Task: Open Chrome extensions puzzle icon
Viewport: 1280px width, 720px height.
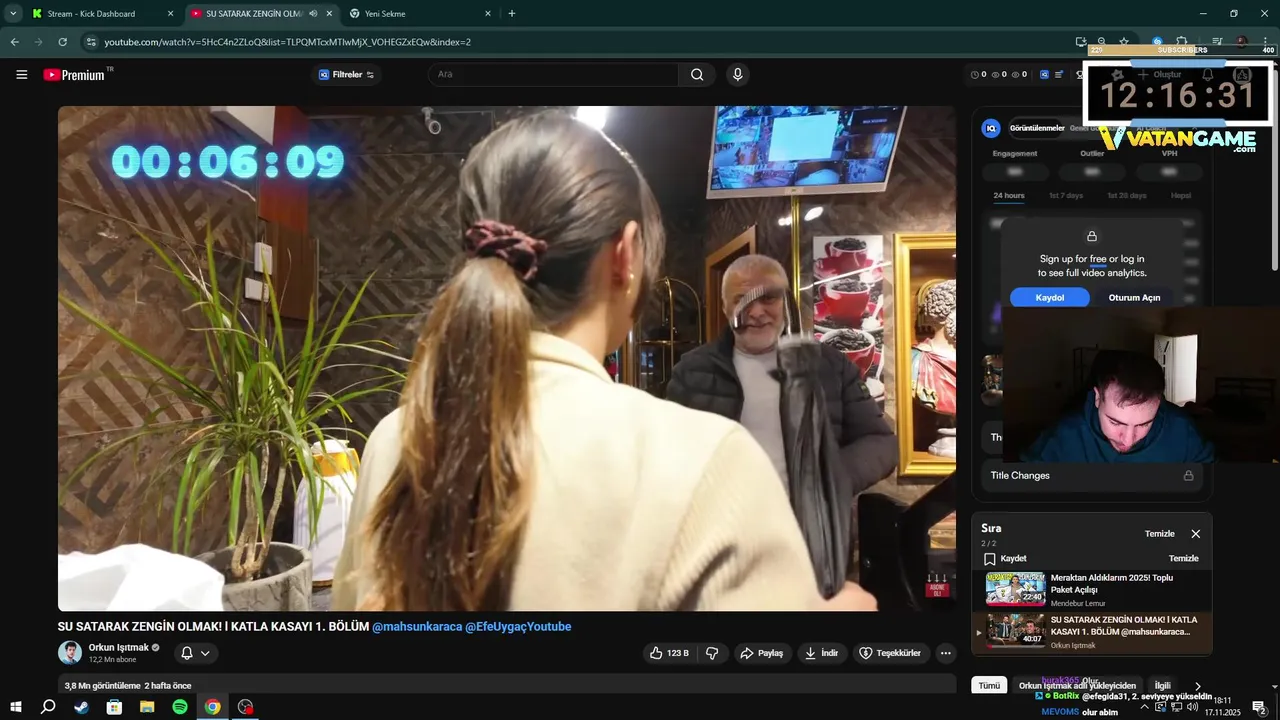Action: [x=1181, y=42]
